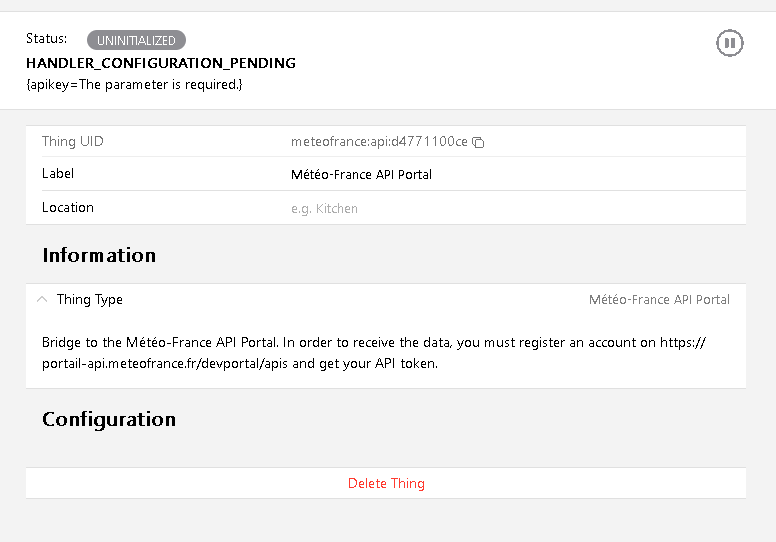Copy the Thing UID with the copy icon
Viewport: 776px width, 542px height.
478,142
